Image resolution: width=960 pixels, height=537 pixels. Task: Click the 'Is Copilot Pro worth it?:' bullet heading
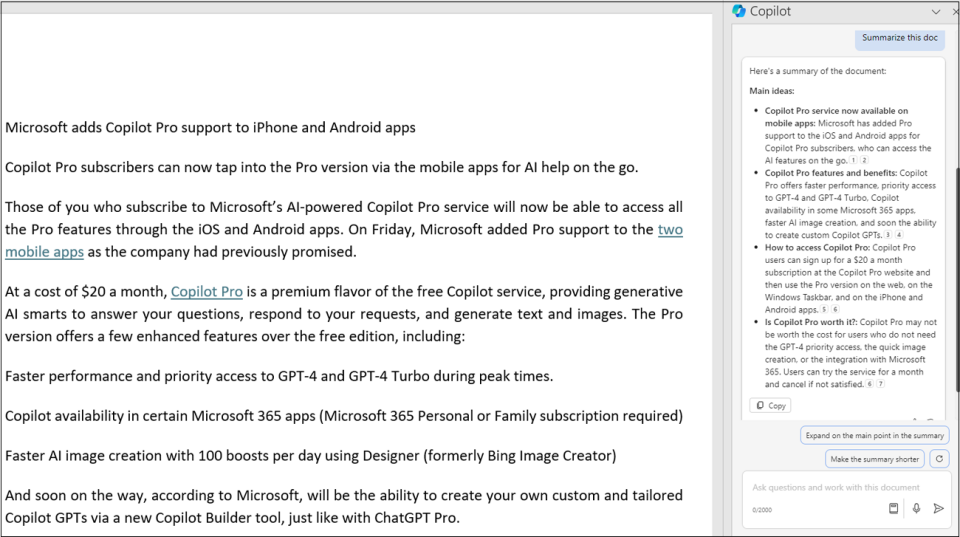pos(811,322)
